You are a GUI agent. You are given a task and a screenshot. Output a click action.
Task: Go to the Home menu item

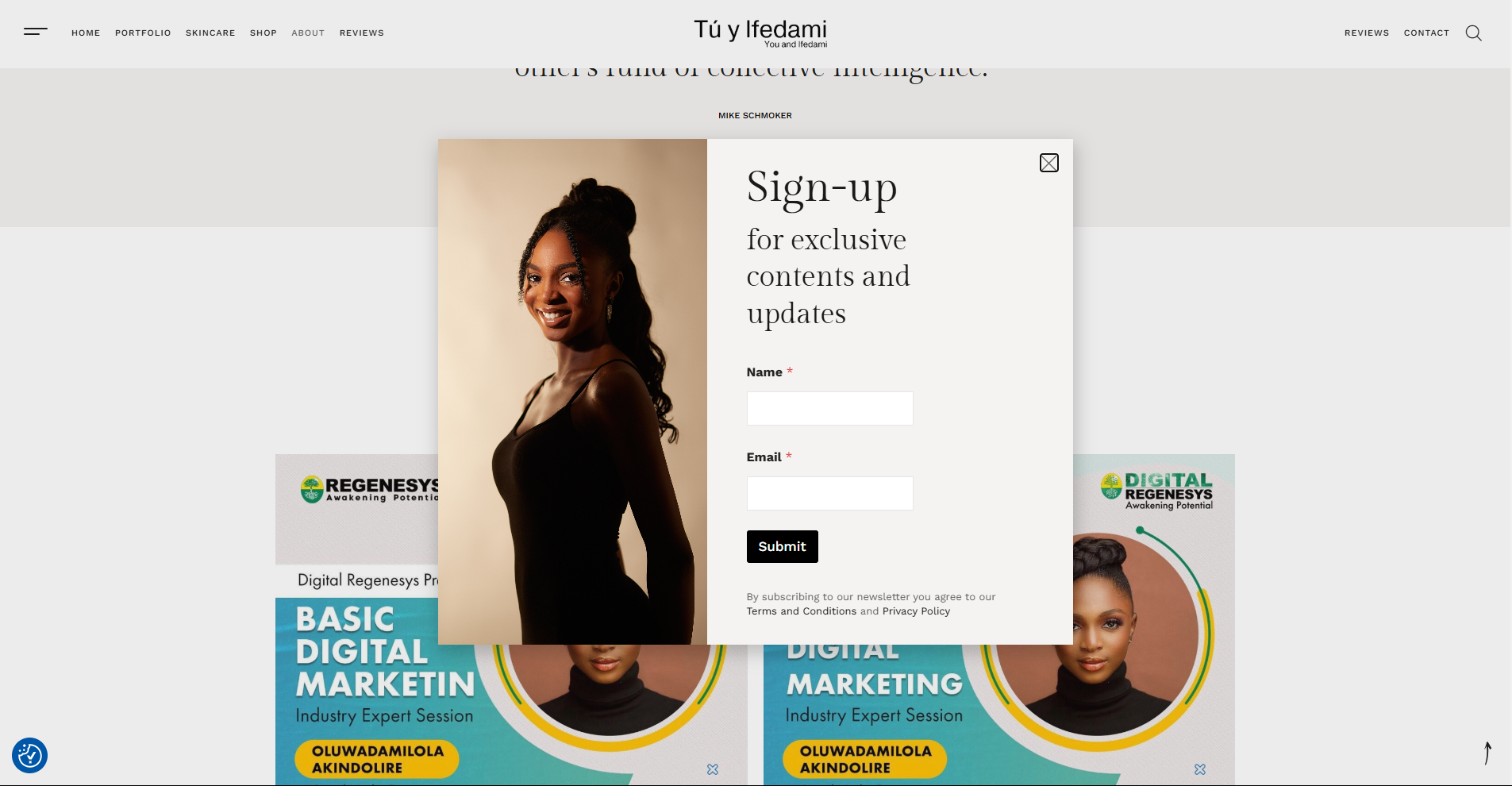[x=86, y=33]
